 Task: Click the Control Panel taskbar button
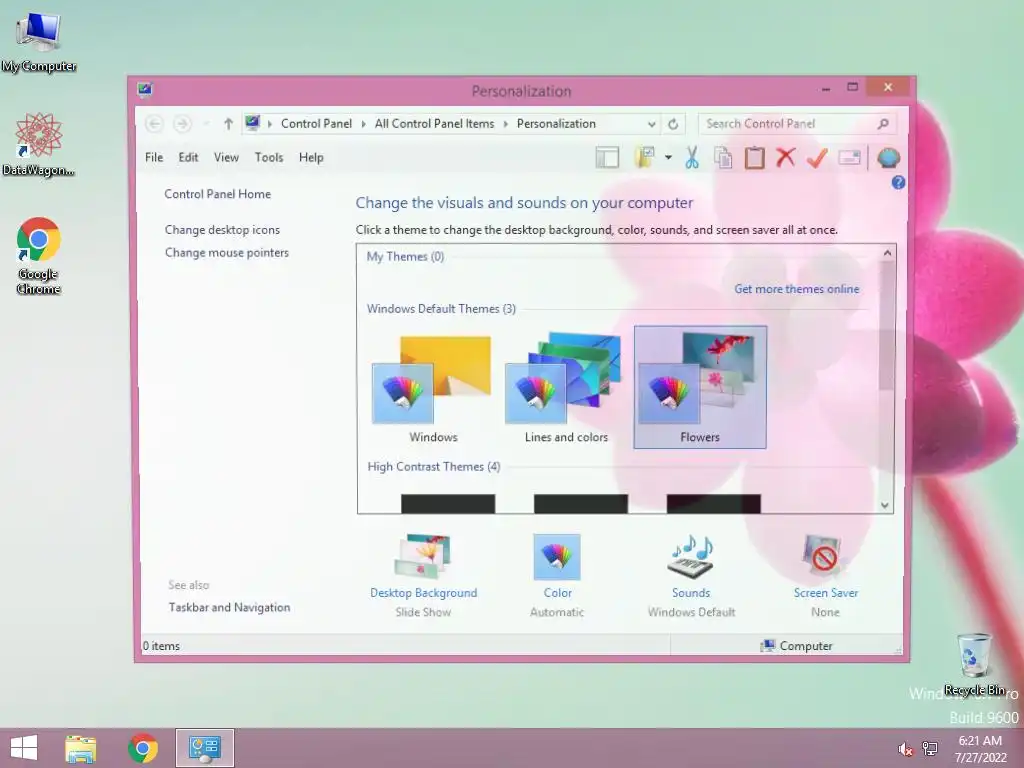click(x=204, y=748)
